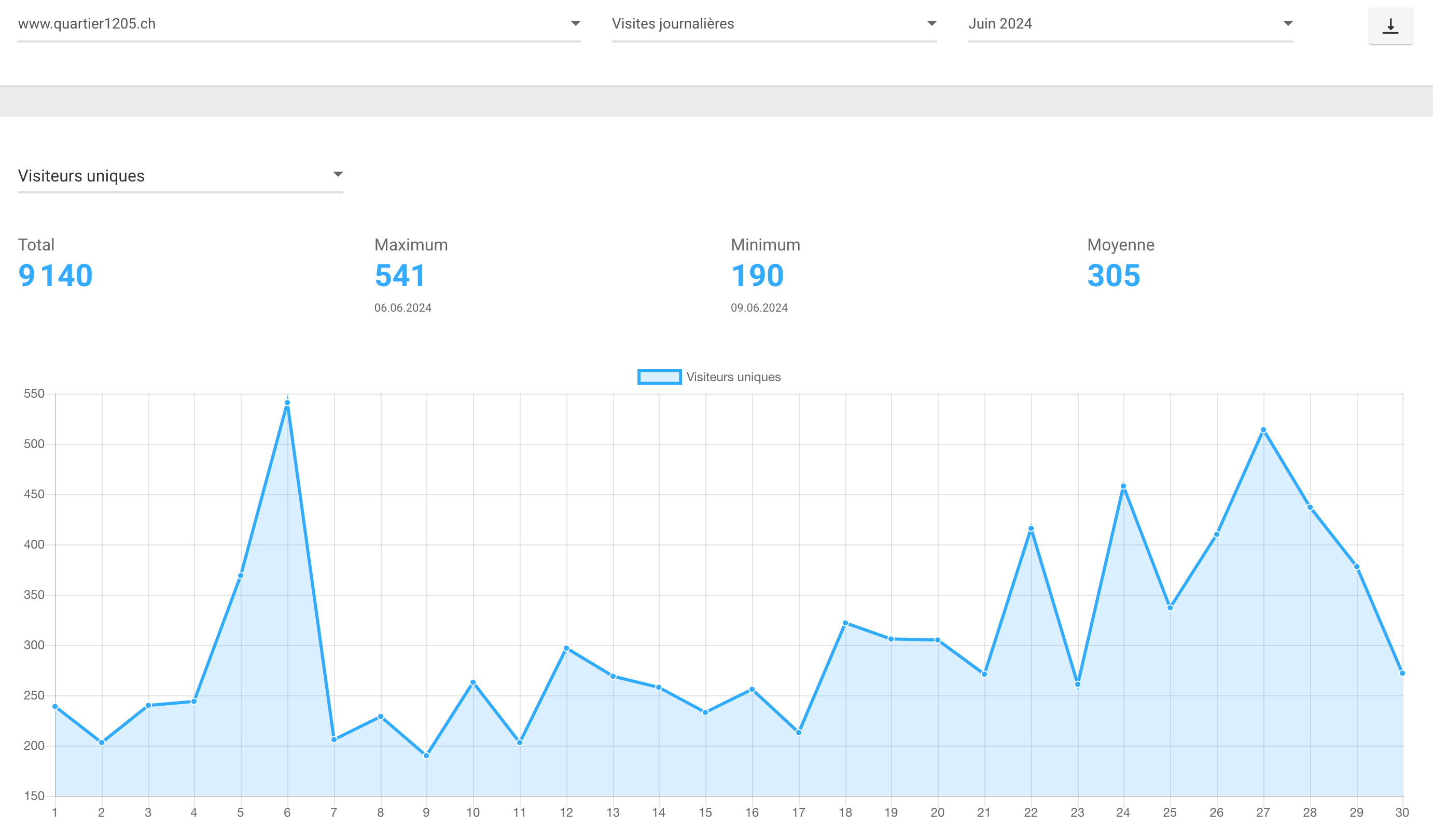Click the 550 y-axis label
Image resolution: width=1433 pixels, height=840 pixels.
[34, 394]
